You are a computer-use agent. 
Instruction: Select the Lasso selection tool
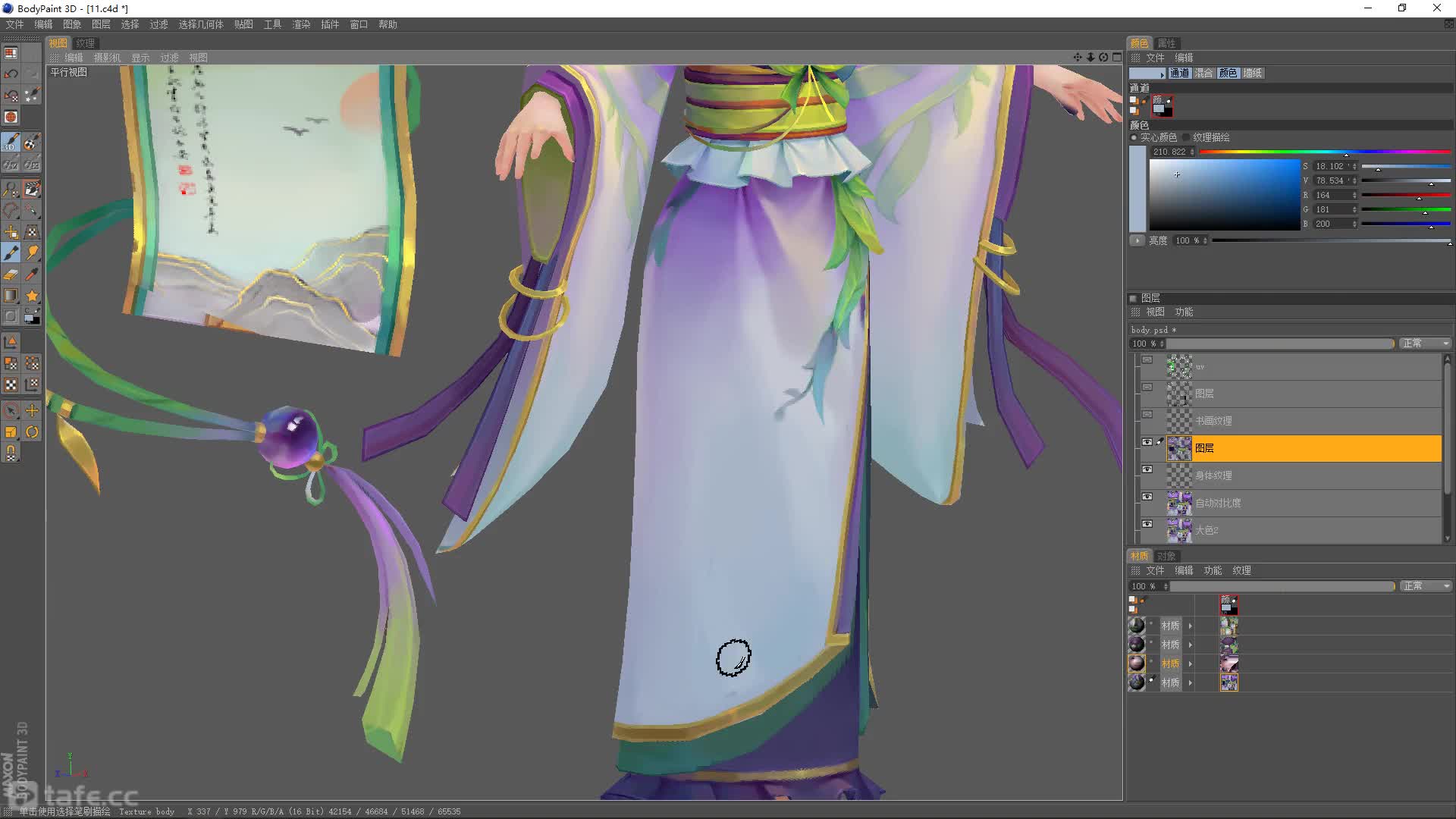pyautogui.click(x=11, y=210)
